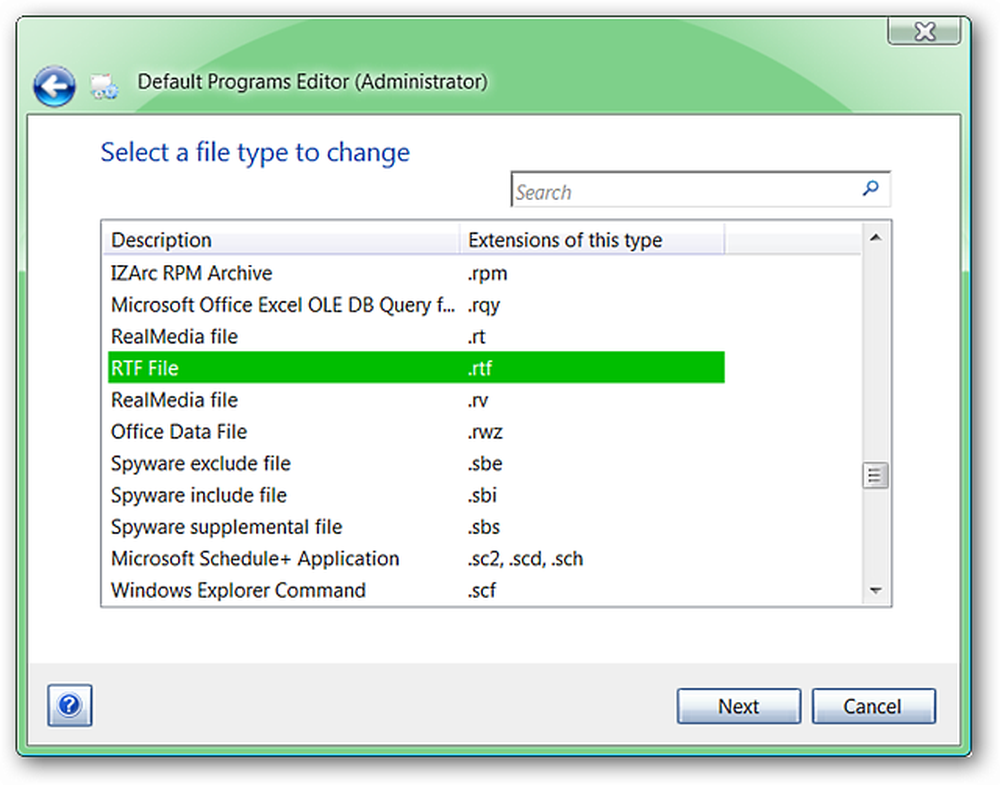
Task: Click the blue back arrow button
Action: tap(54, 86)
